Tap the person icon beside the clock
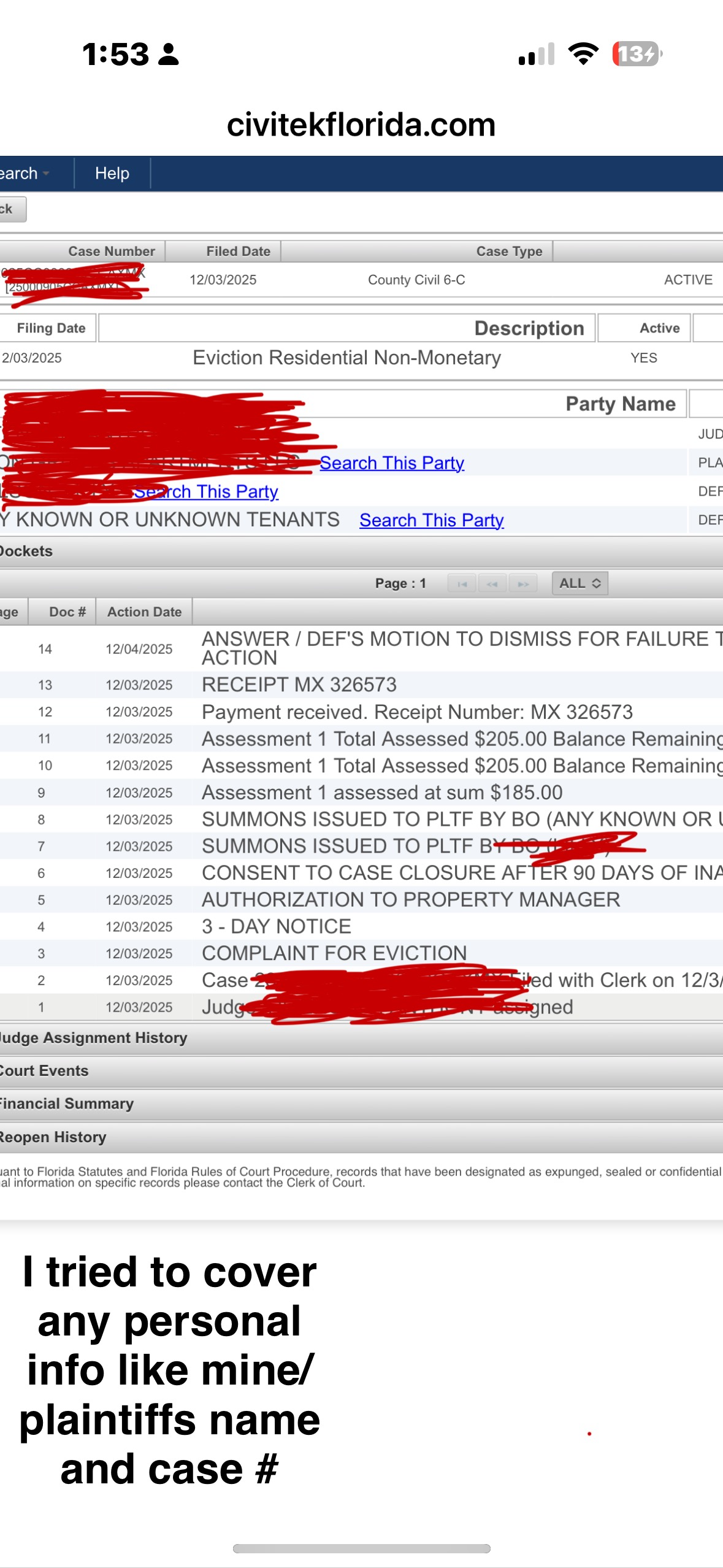Image resolution: width=723 pixels, height=1568 pixels. [x=168, y=54]
